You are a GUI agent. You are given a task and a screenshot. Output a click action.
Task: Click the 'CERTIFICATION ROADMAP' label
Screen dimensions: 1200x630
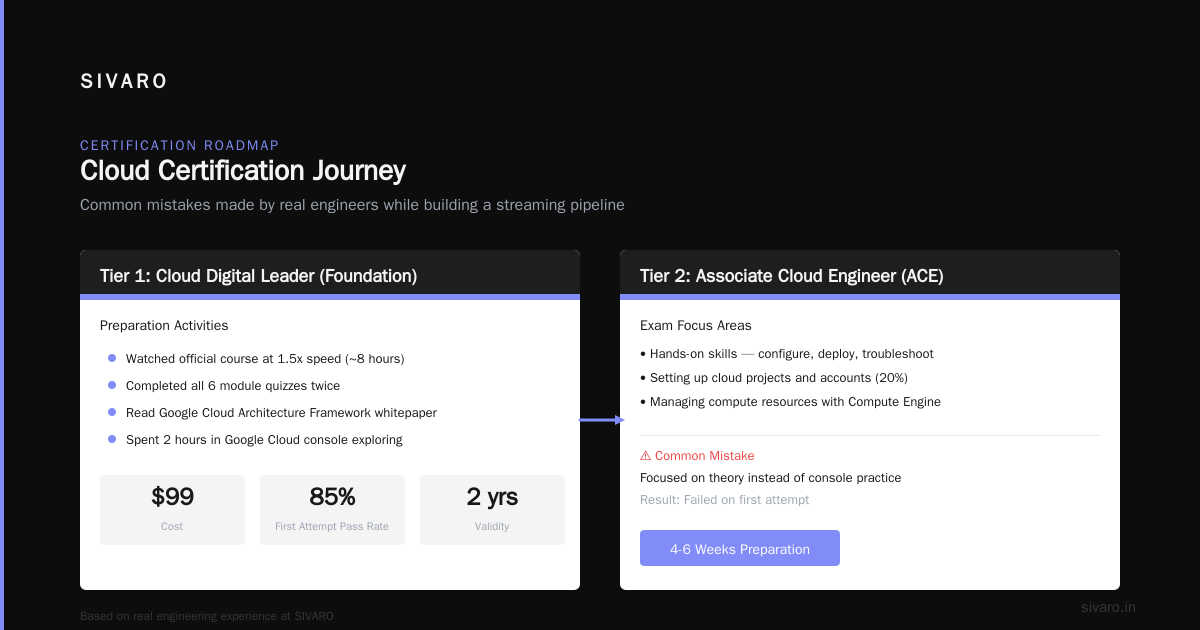180,146
